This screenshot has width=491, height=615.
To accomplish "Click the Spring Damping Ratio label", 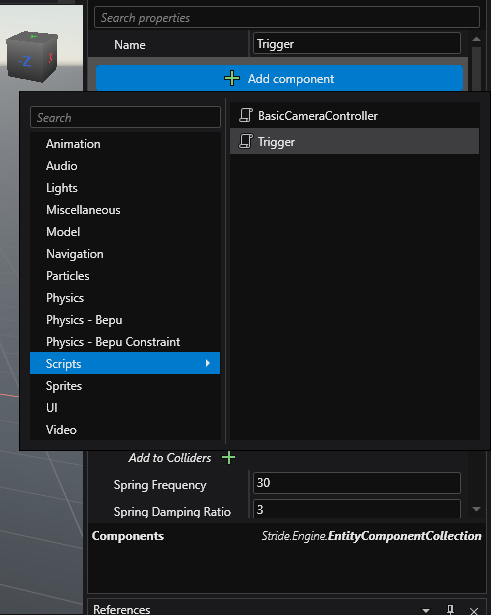I will tap(172, 511).
